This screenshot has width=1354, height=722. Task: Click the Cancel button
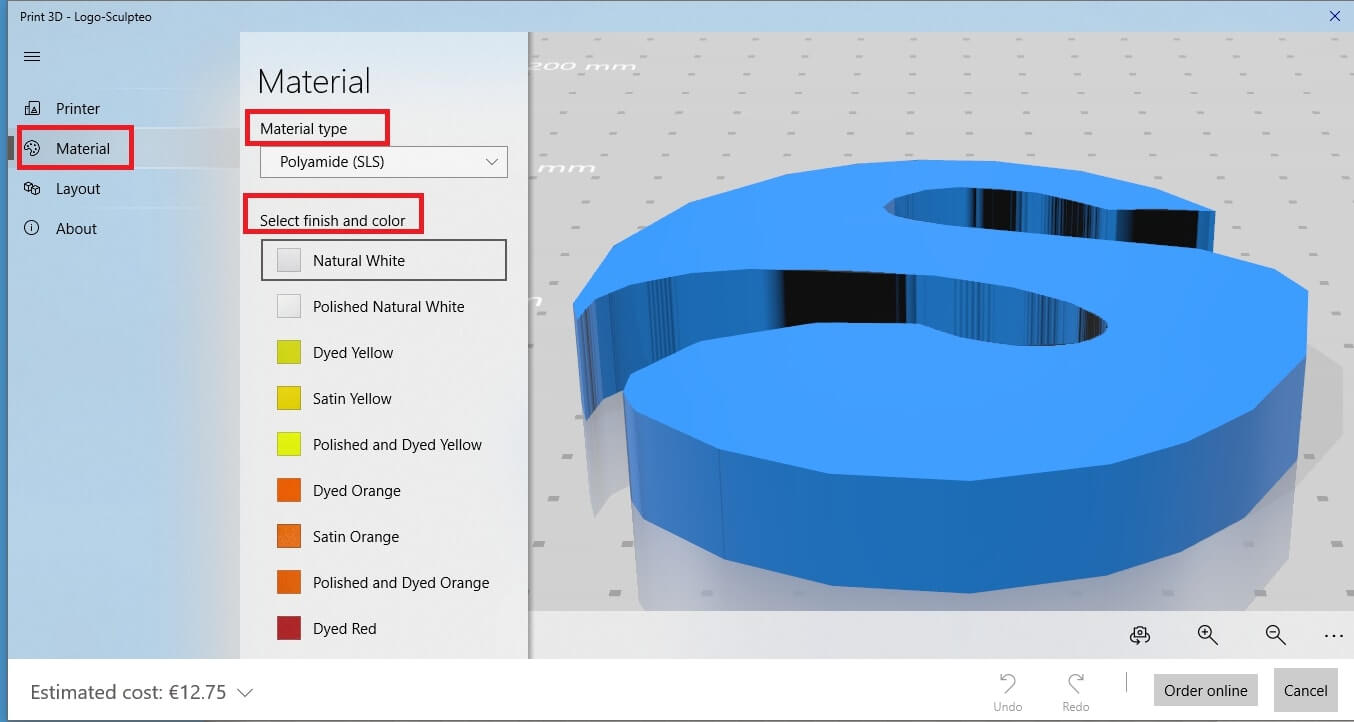[1305, 691]
